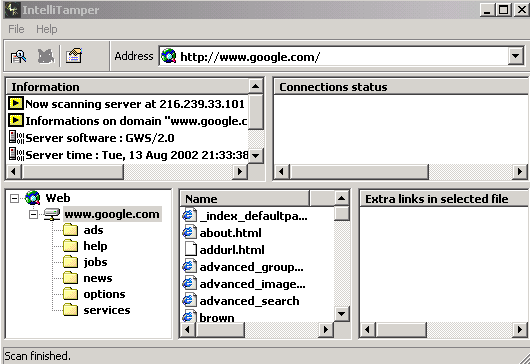Collapse the Web tree node
530x364 pixels.
14,198
